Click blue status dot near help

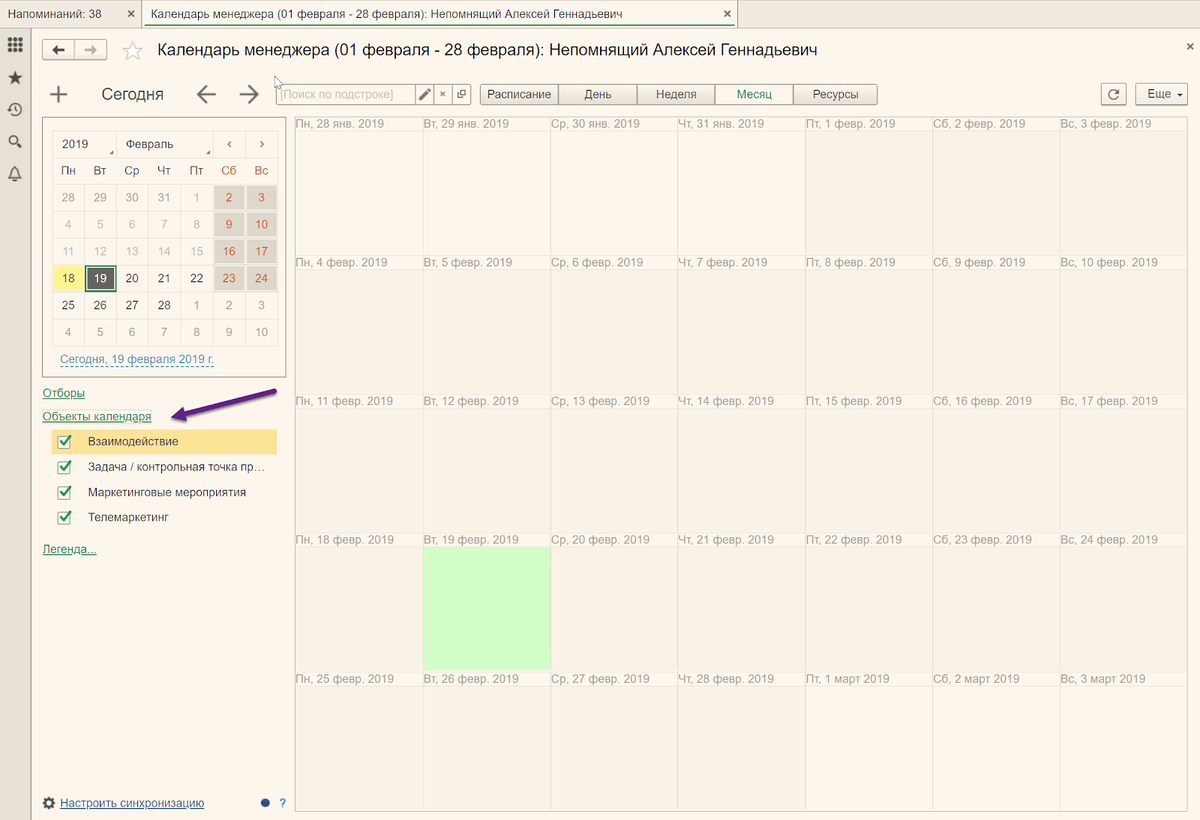[x=265, y=802]
